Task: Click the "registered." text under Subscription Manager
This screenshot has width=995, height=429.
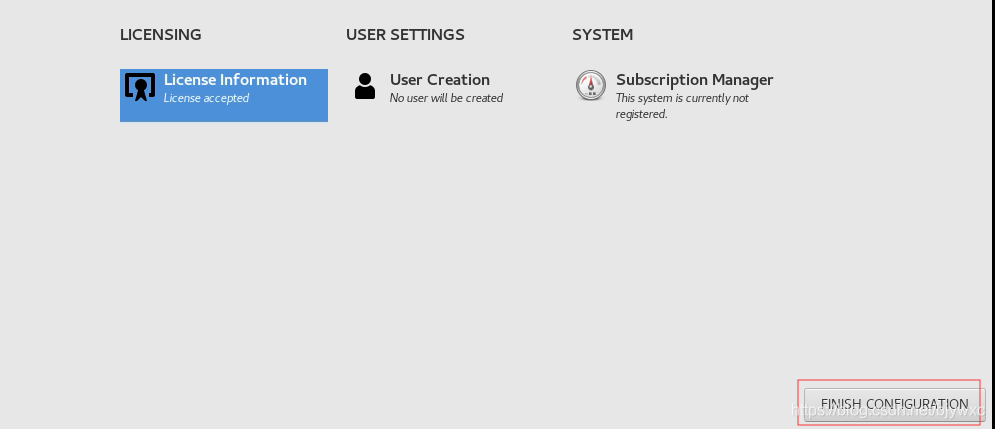Action: click(641, 114)
